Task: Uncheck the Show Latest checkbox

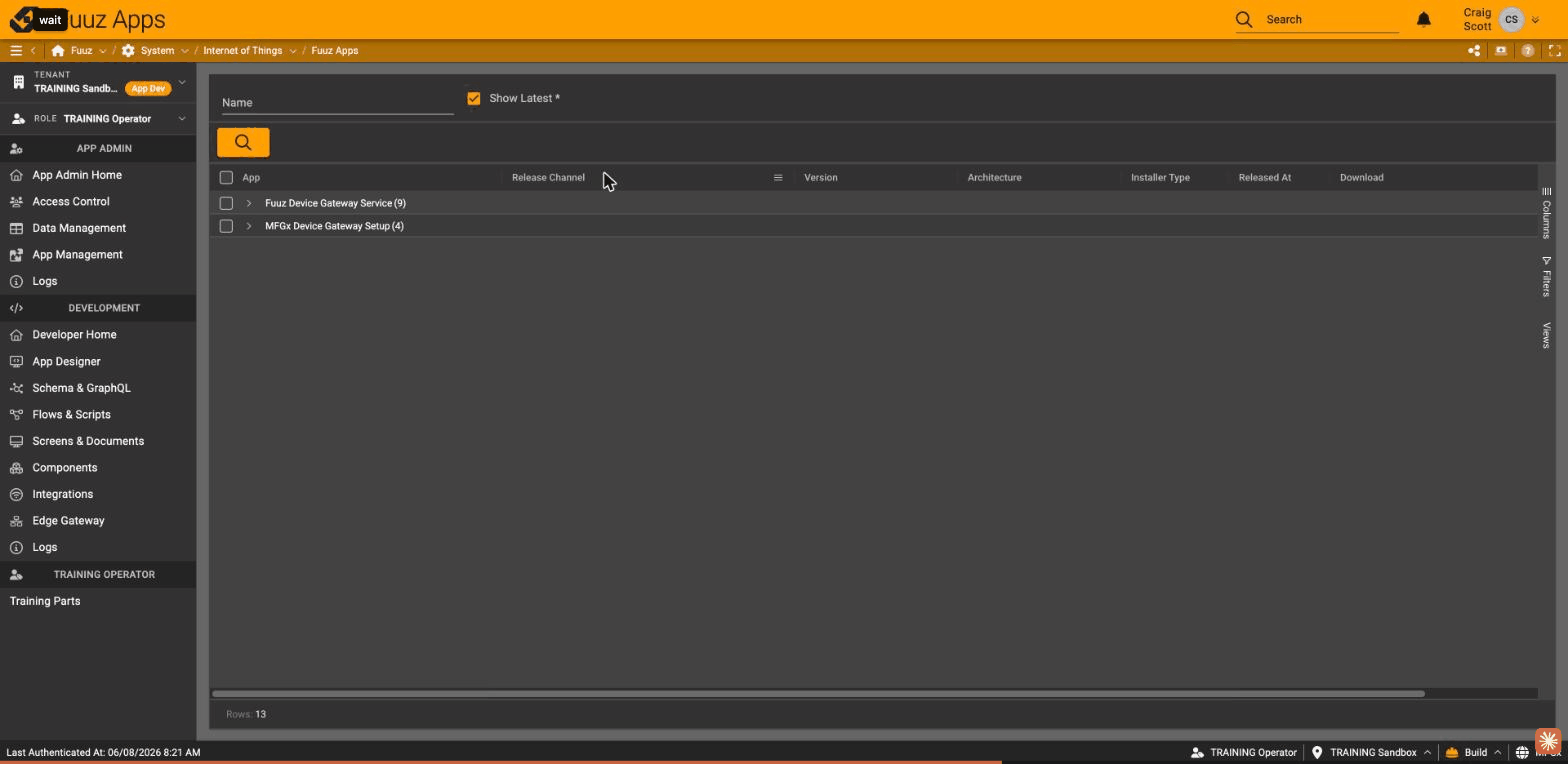Action: point(474,98)
